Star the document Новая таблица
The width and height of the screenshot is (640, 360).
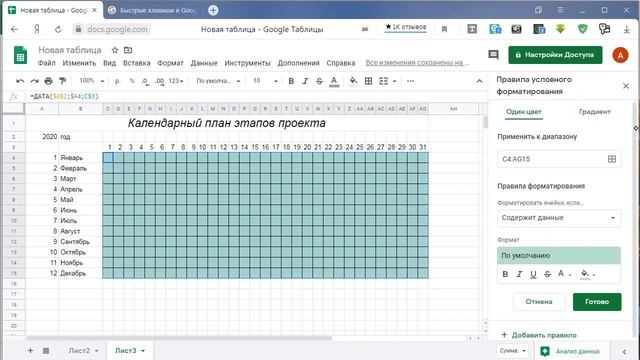coord(115,50)
